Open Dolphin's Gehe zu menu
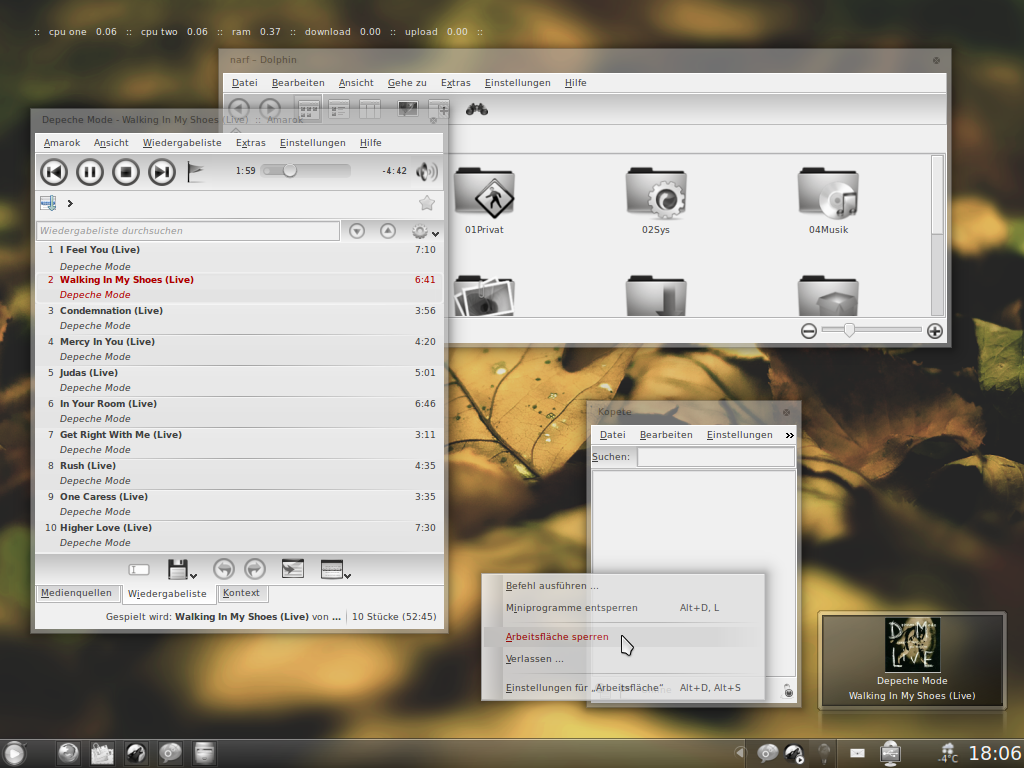Screen dimensions: 1024x768 [x=407, y=83]
